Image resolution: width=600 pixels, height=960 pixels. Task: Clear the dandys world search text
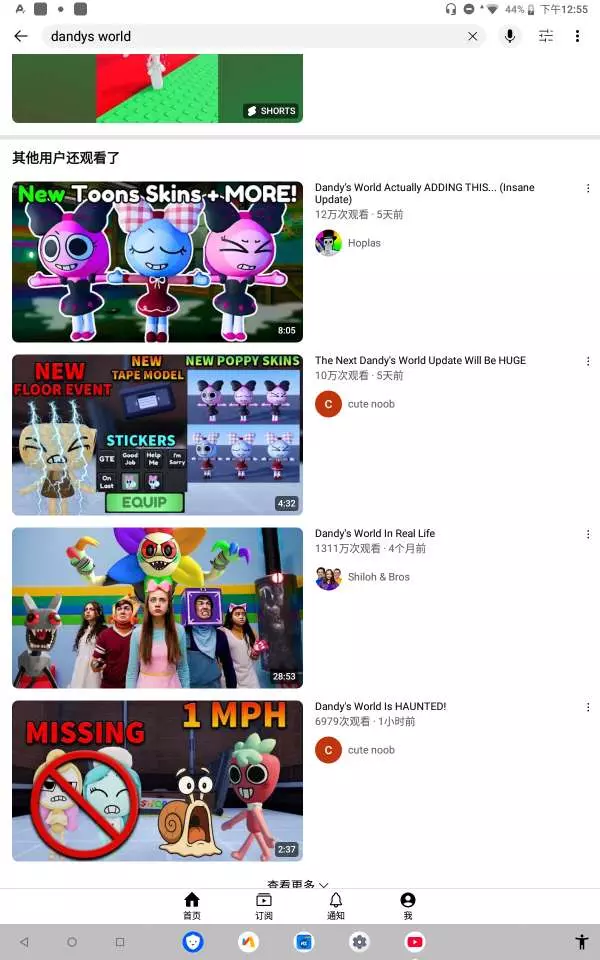point(473,36)
